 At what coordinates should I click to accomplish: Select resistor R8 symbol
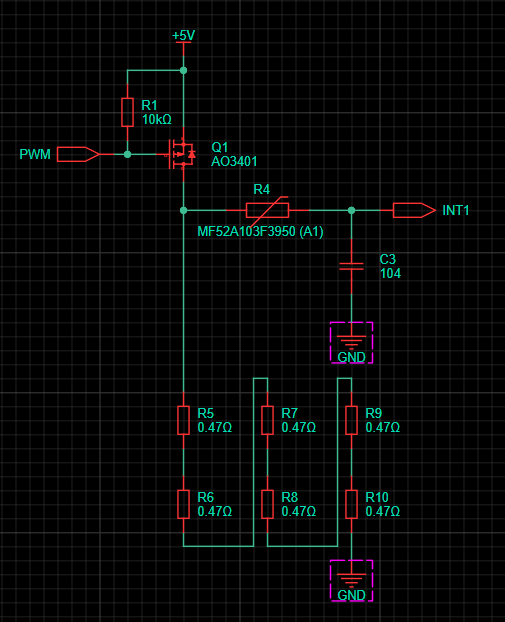267,504
